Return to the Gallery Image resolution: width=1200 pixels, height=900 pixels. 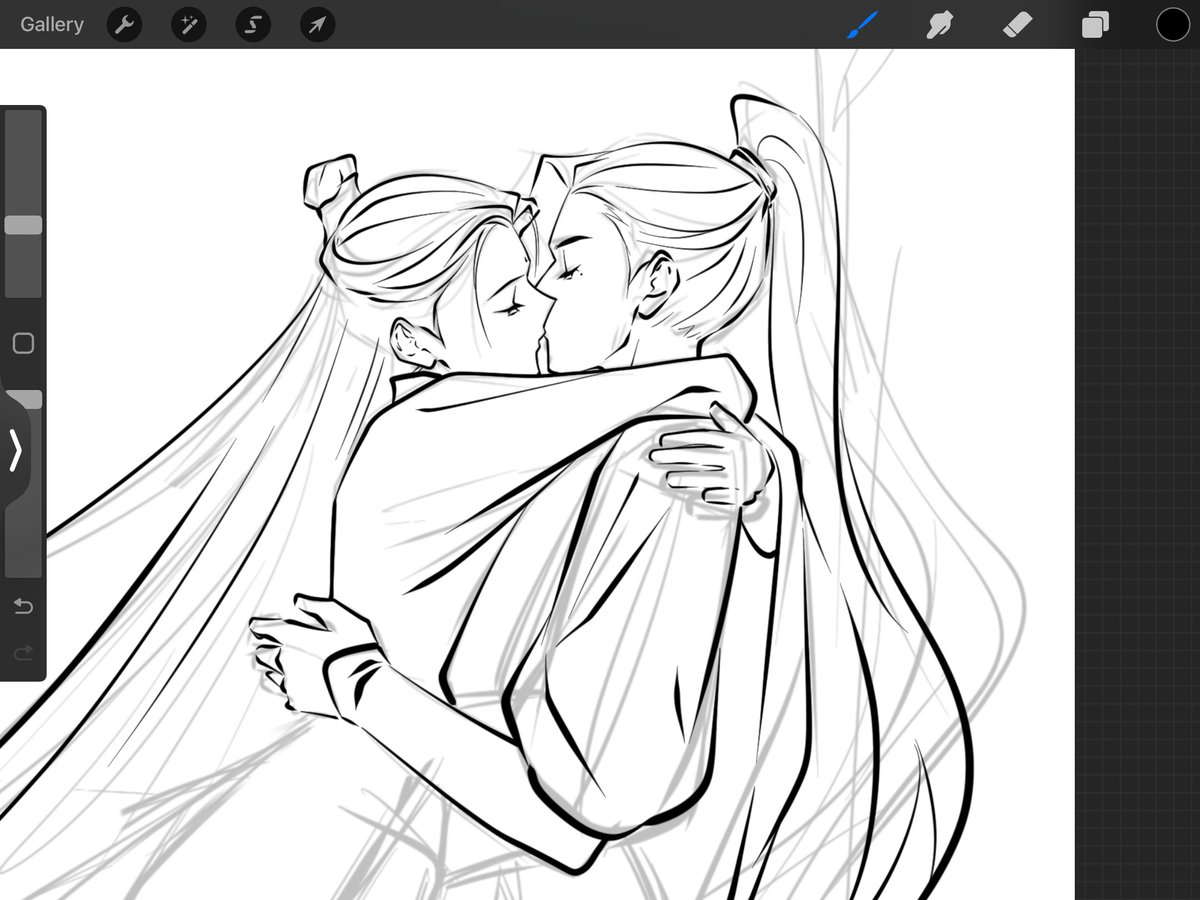point(51,24)
